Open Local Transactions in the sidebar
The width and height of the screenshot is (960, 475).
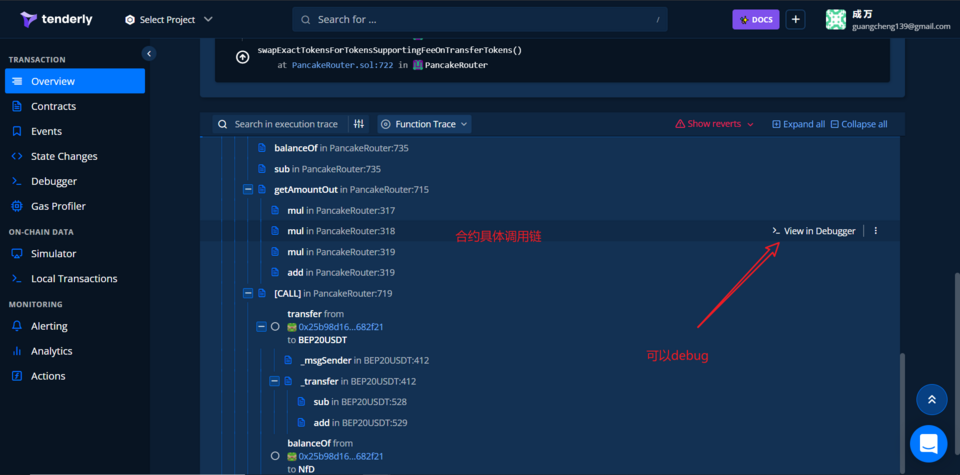coord(75,279)
